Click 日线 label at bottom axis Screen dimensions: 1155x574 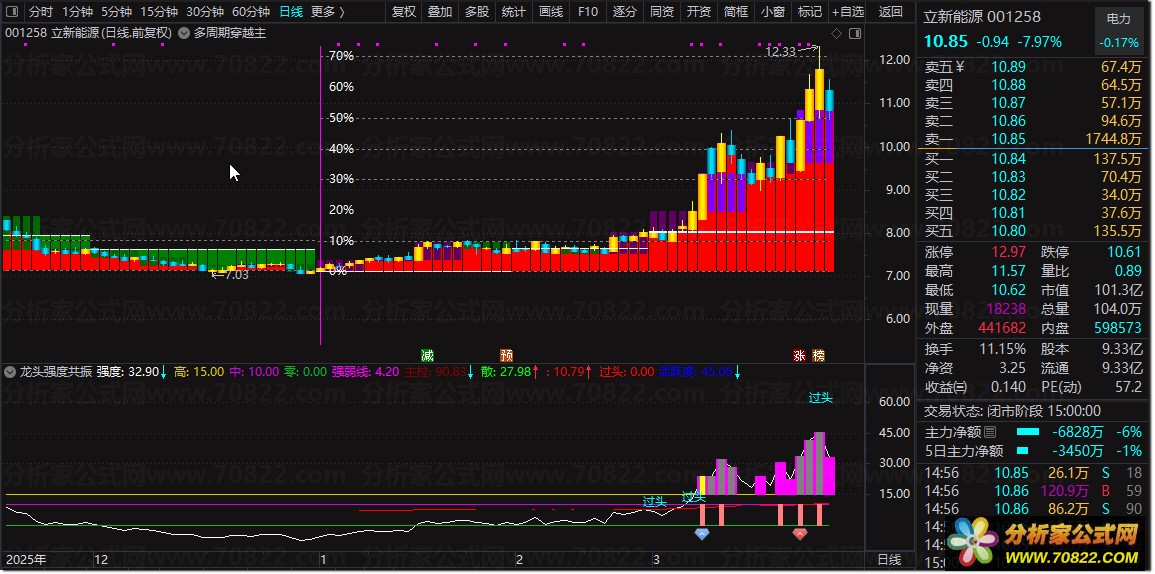click(889, 560)
